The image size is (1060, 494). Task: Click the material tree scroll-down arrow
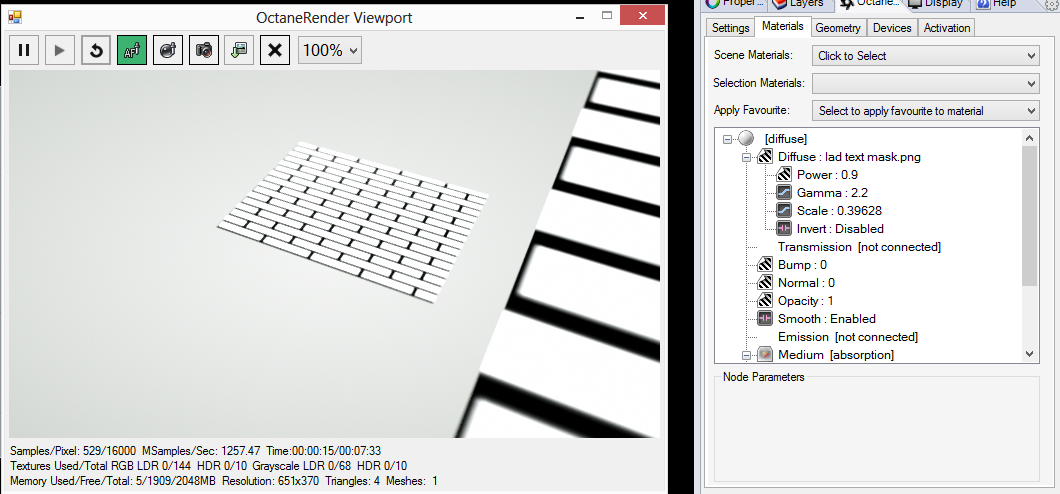coord(1029,354)
